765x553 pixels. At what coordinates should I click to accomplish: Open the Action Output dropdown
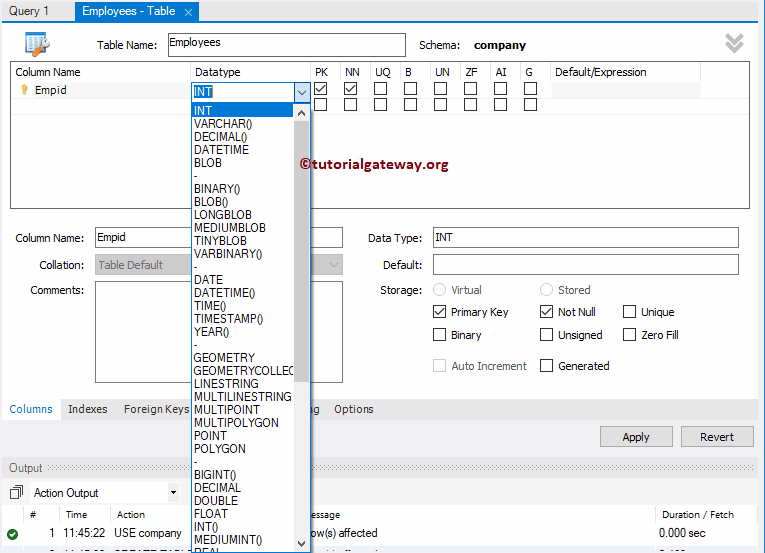(x=173, y=492)
